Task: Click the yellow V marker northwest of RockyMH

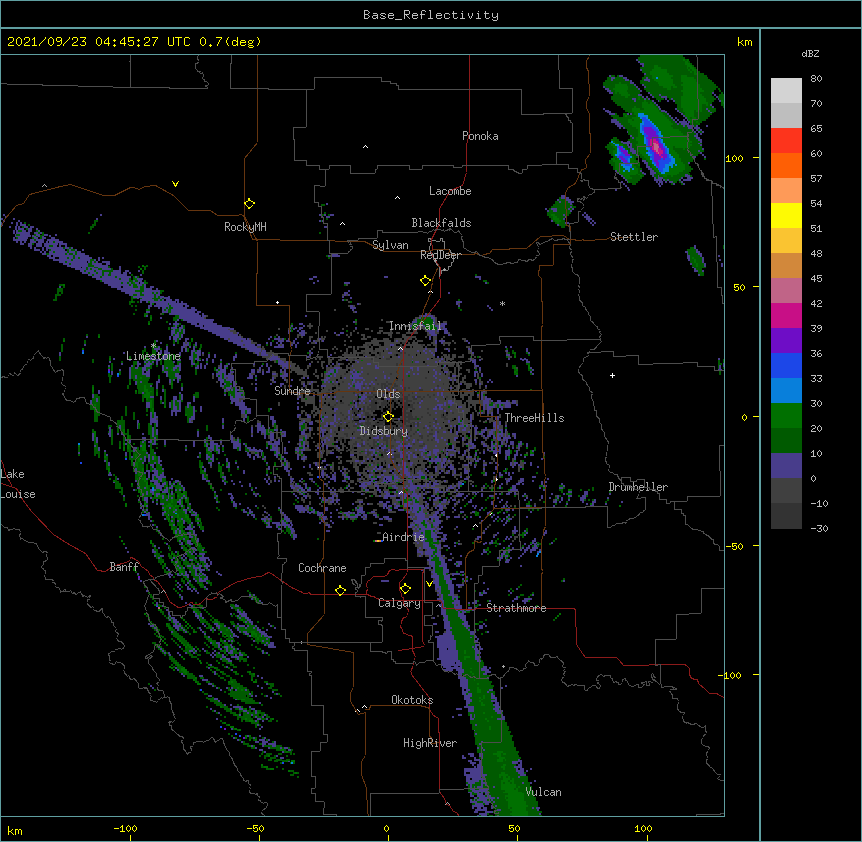Action: (x=175, y=184)
